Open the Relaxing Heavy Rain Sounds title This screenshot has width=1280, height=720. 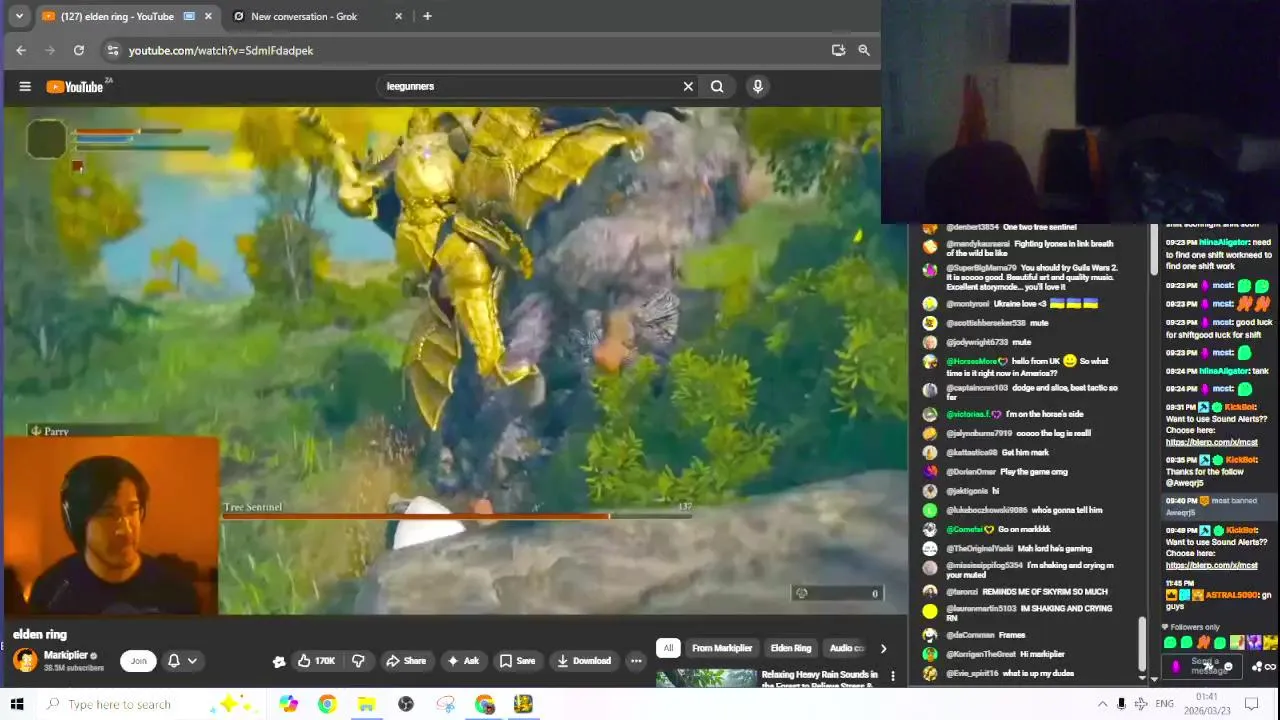[x=820, y=680]
